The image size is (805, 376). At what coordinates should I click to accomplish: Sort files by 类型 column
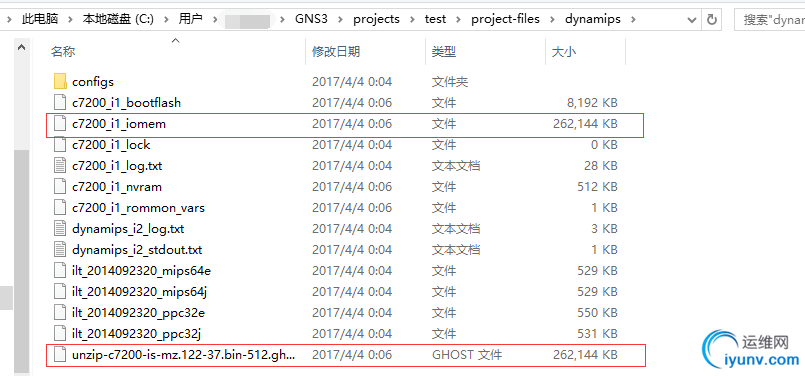point(444,51)
